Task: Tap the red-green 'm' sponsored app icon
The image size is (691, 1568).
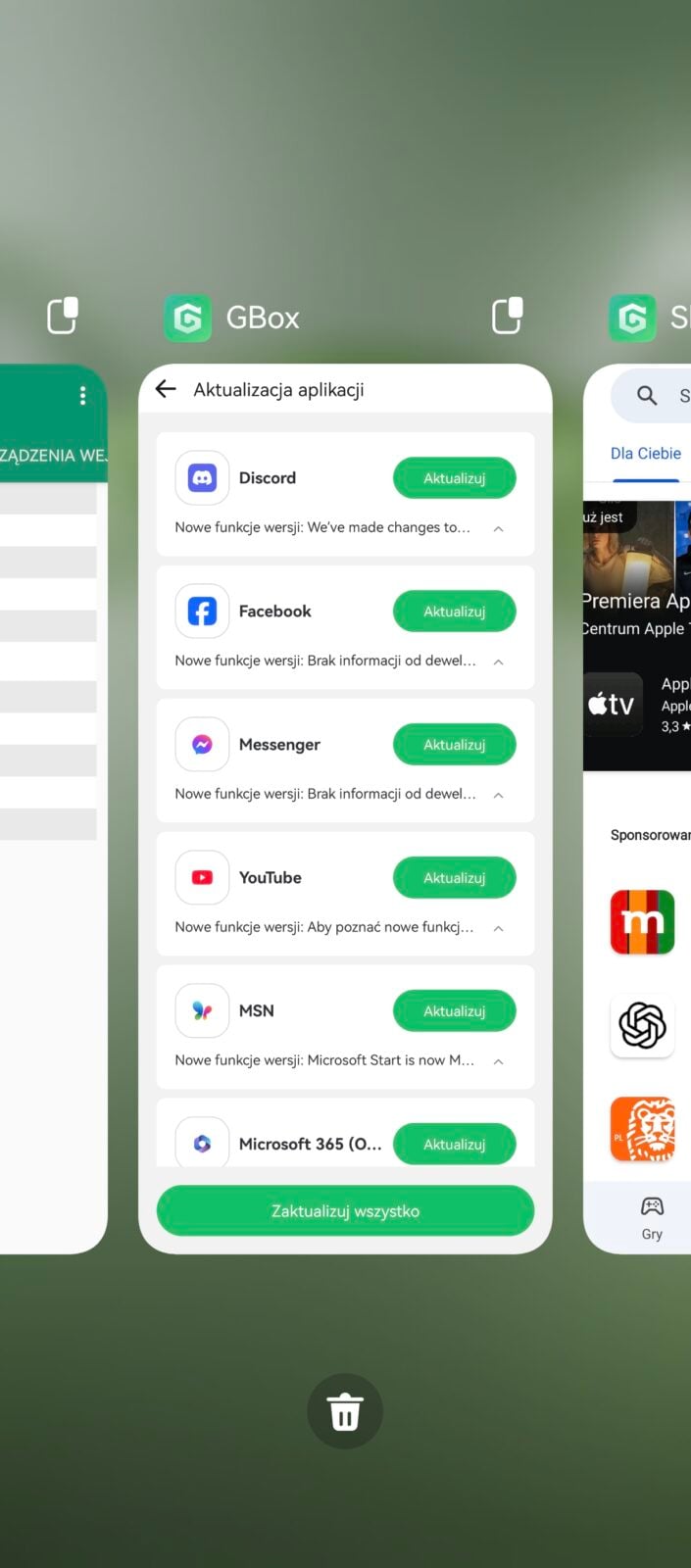Action: 642,921
